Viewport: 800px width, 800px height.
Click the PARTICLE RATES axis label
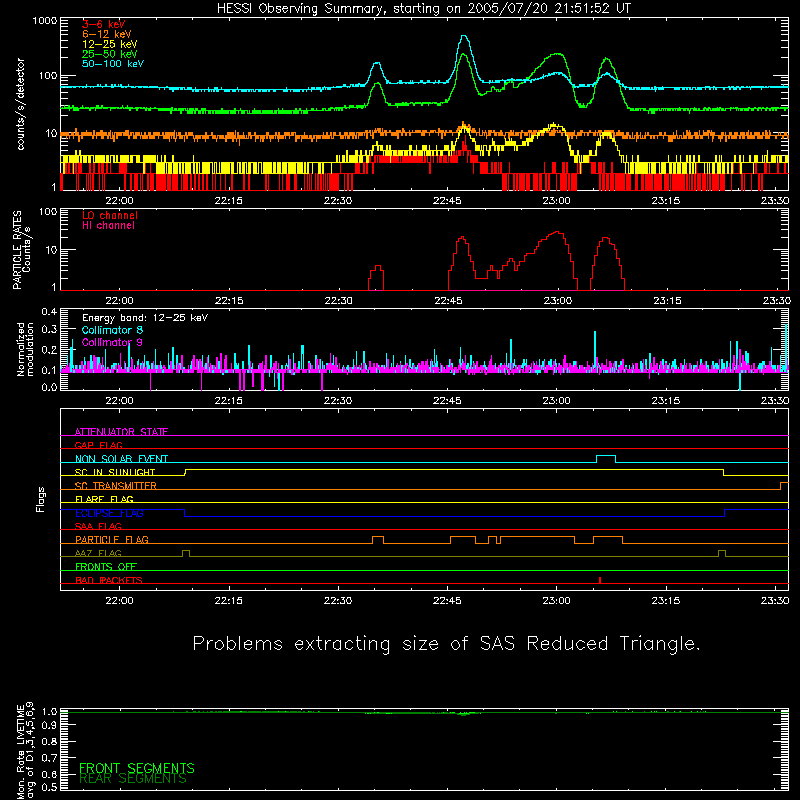coord(17,250)
